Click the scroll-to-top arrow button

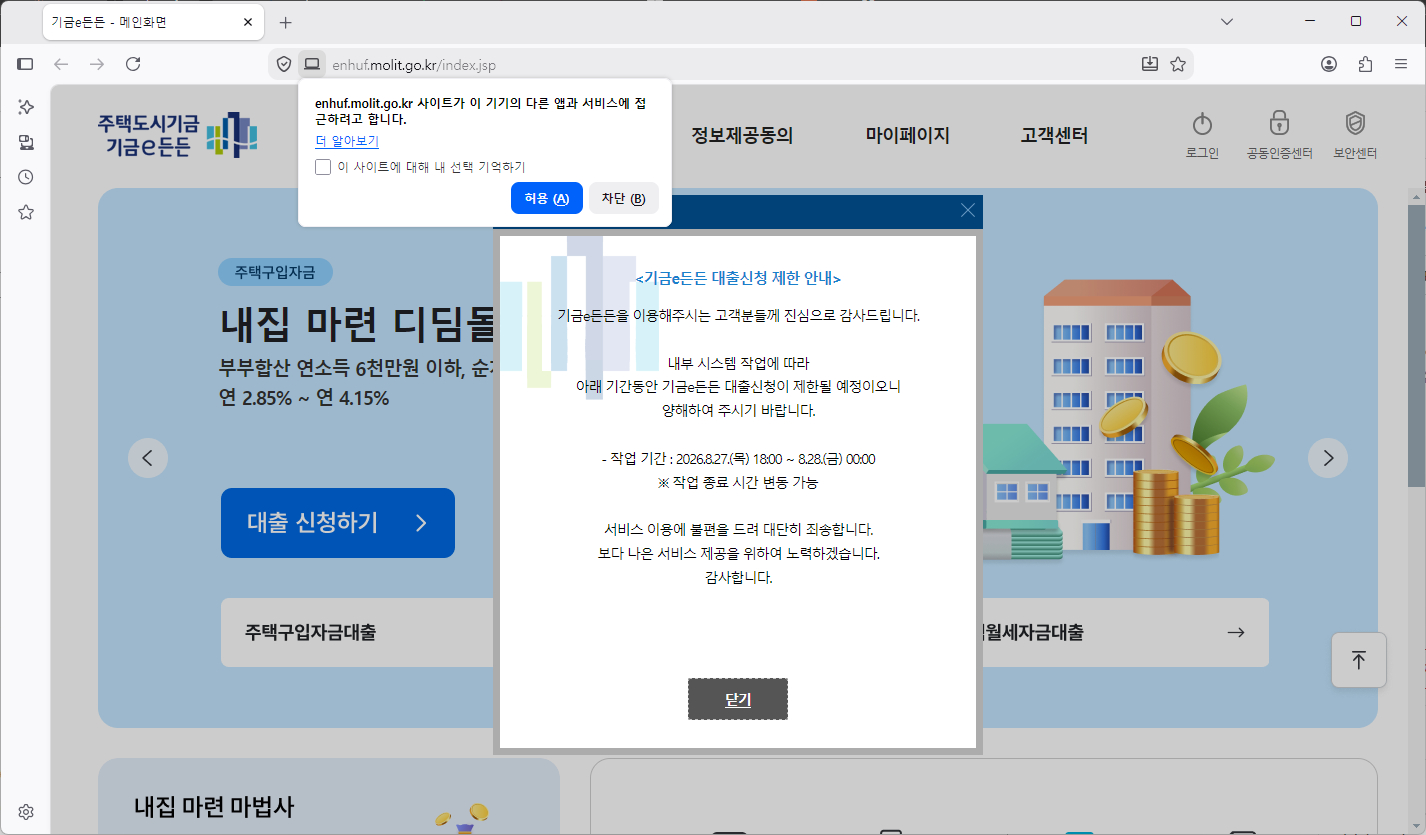pyautogui.click(x=1359, y=660)
